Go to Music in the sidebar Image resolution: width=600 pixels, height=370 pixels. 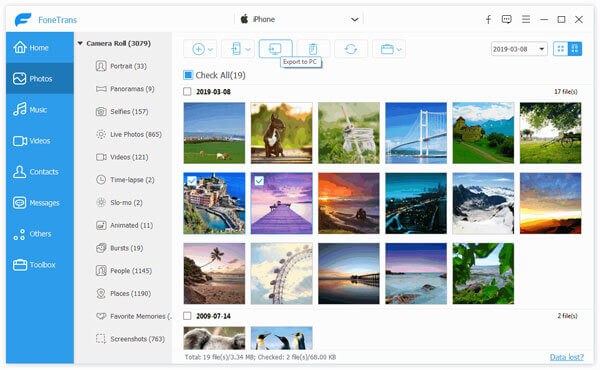(39, 109)
